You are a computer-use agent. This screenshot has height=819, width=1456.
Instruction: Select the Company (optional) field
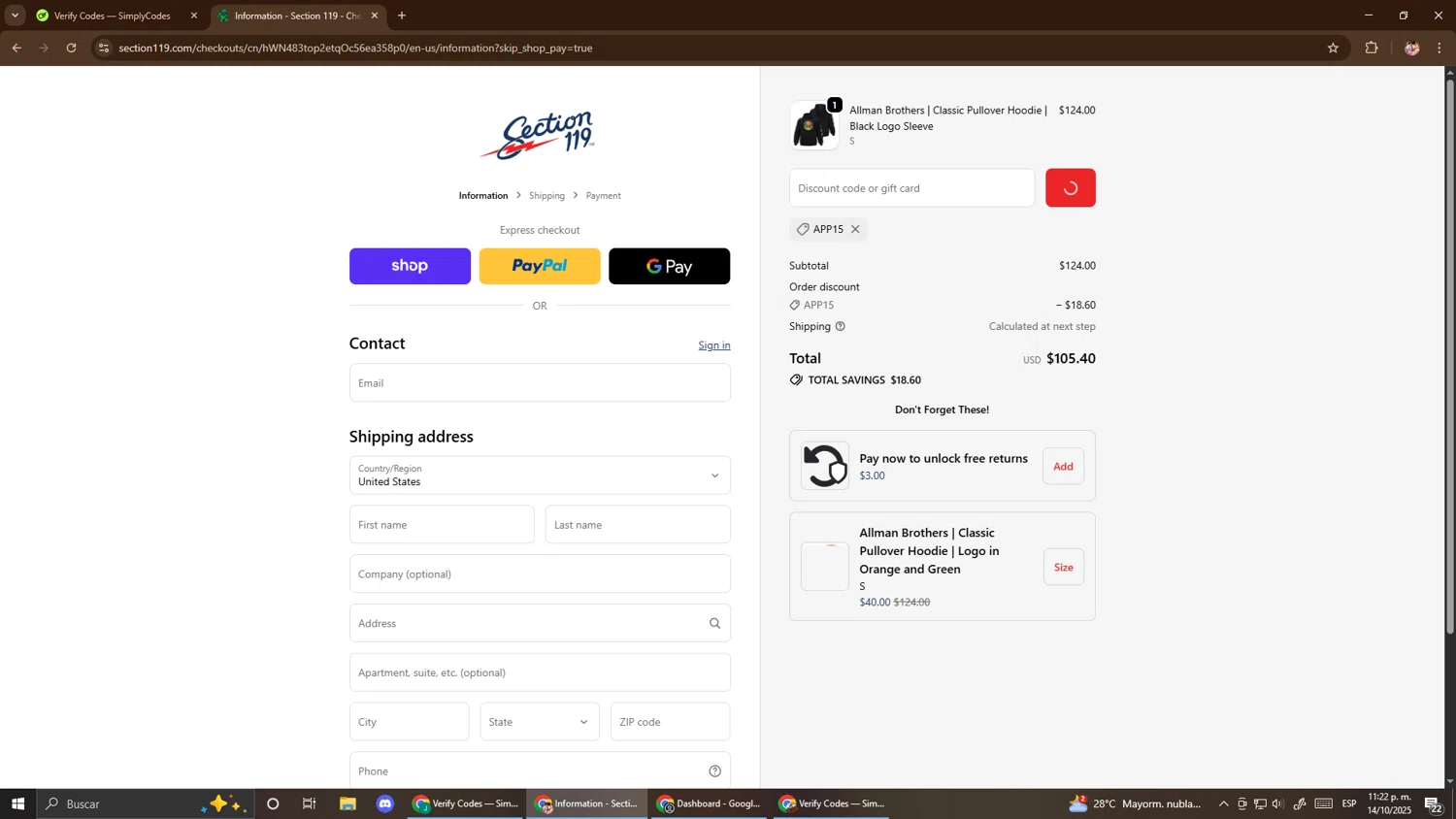click(x=540, y=574)
